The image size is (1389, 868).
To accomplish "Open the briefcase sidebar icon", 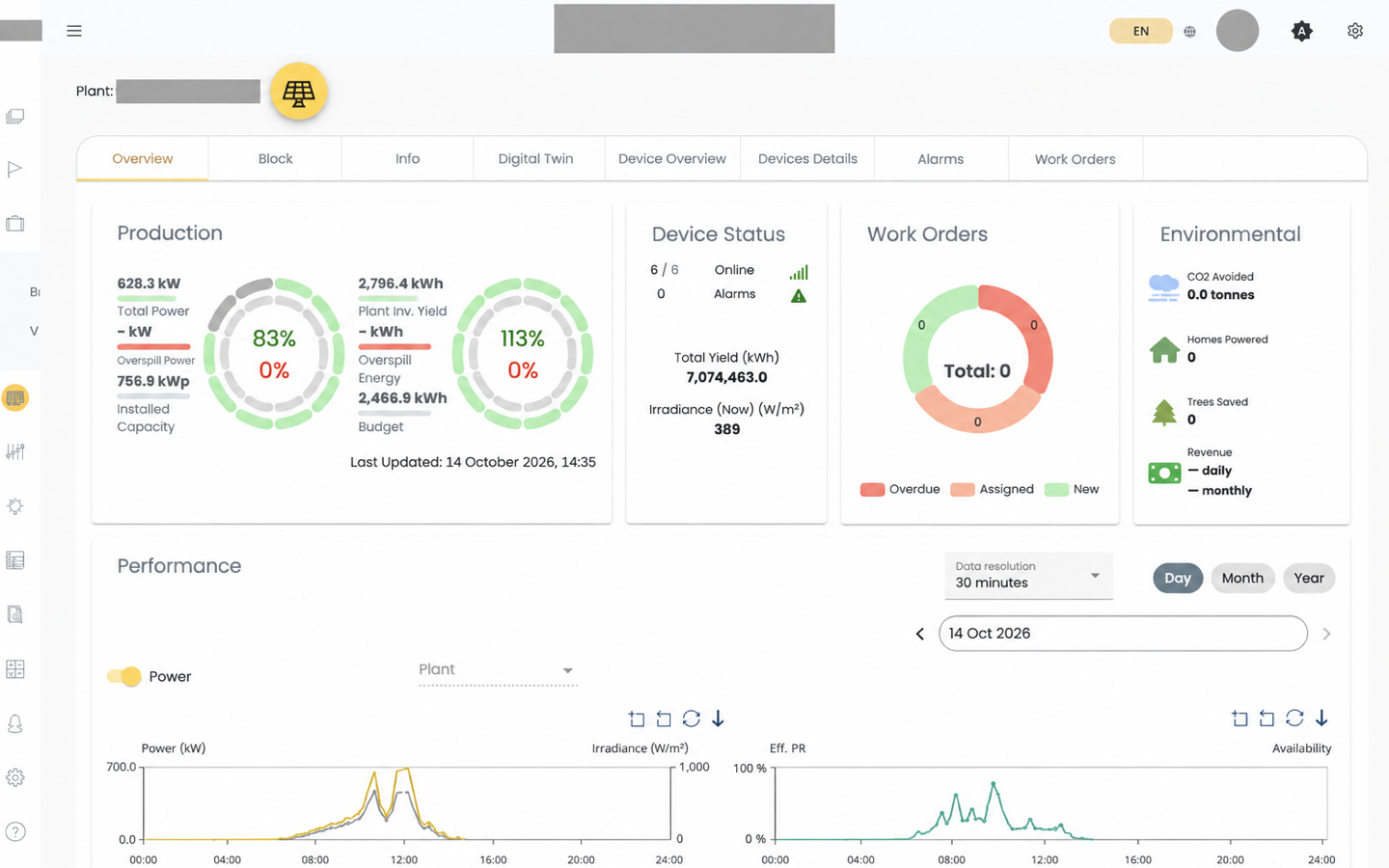I will (15, 224).
